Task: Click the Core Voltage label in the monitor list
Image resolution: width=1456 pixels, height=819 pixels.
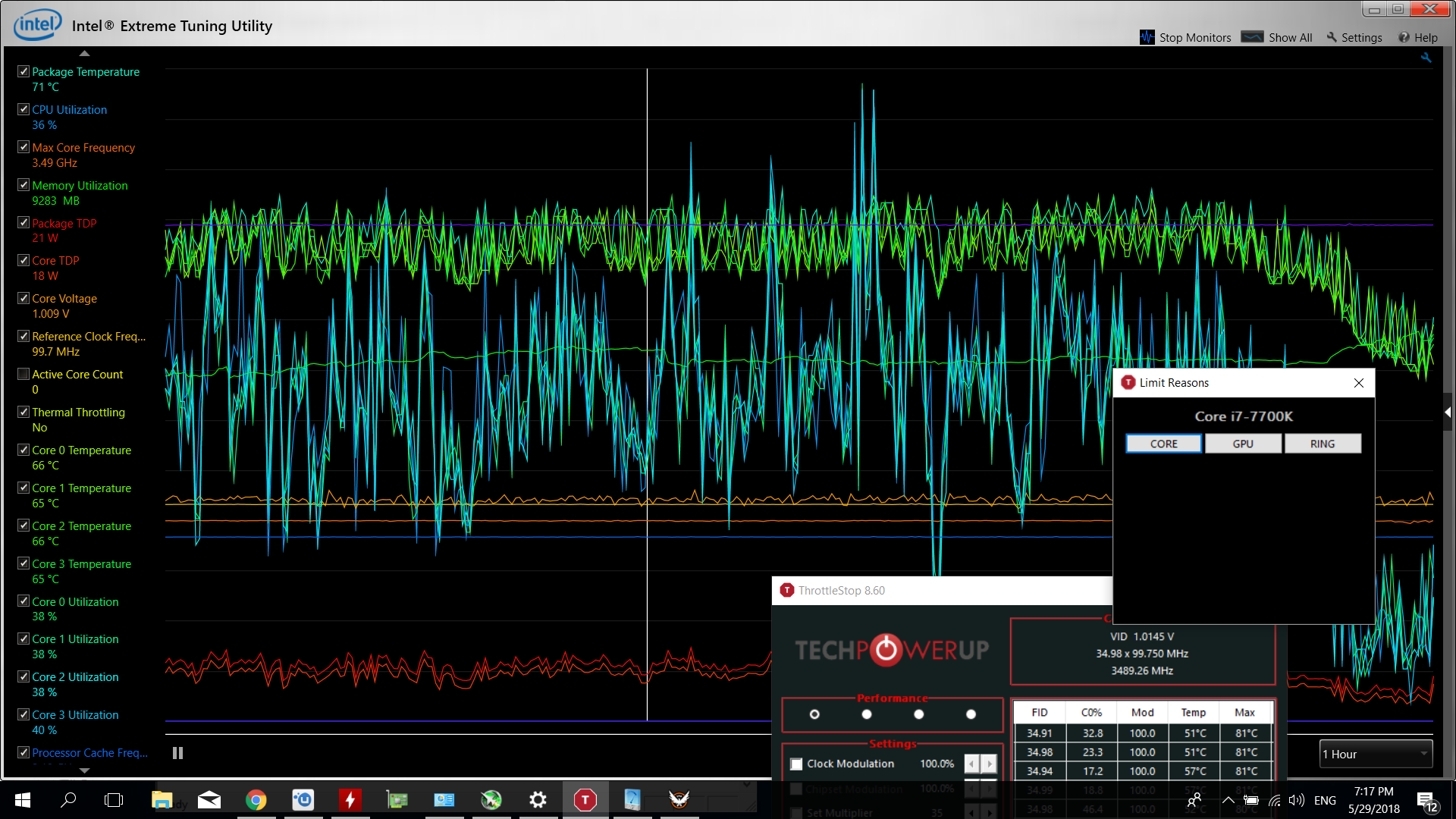Action: (64, 299)
